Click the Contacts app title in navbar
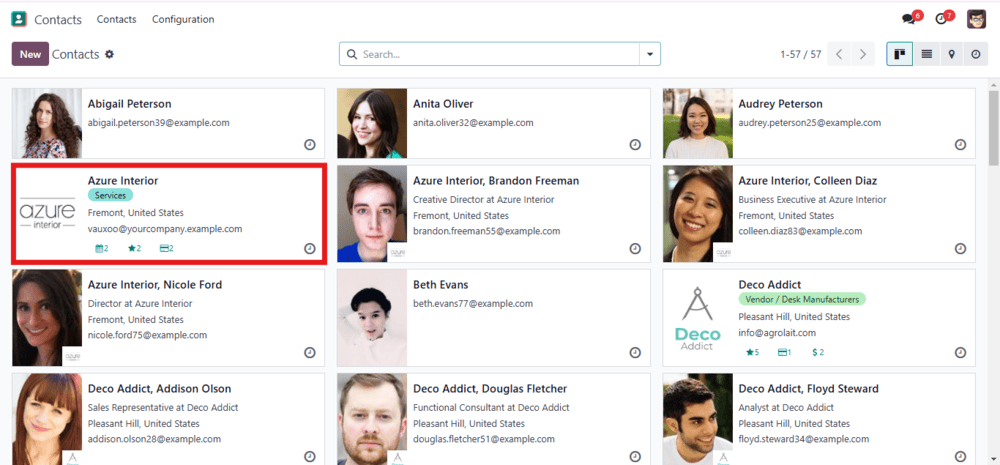The height and width of the screenshot is (465, 1000). click(58, 20)
